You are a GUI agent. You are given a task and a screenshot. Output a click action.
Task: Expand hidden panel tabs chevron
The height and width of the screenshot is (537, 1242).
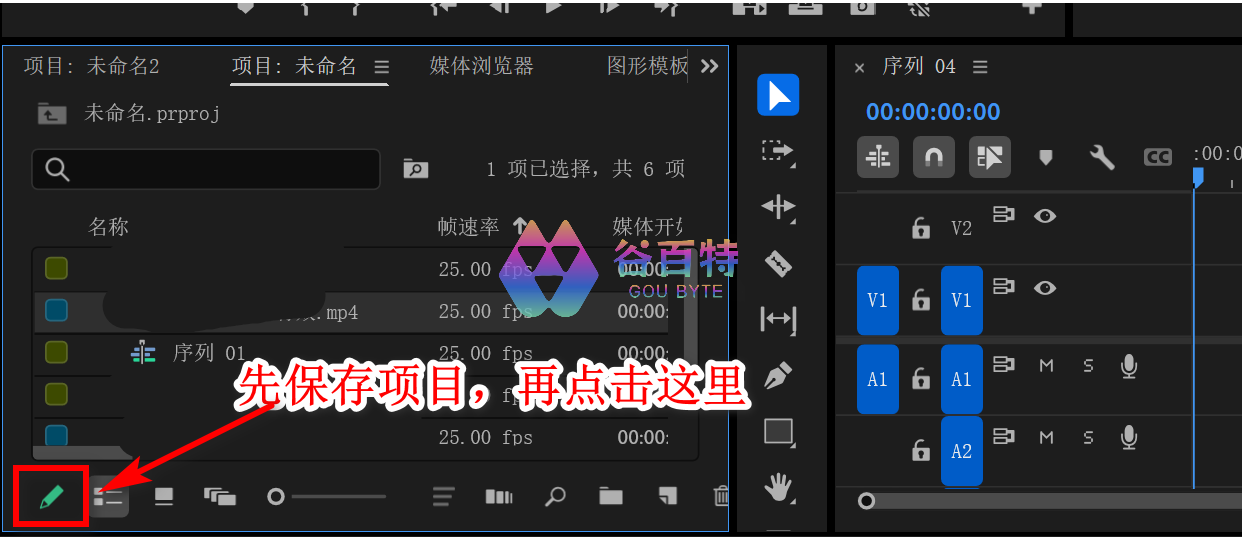[x=709, y=66]
